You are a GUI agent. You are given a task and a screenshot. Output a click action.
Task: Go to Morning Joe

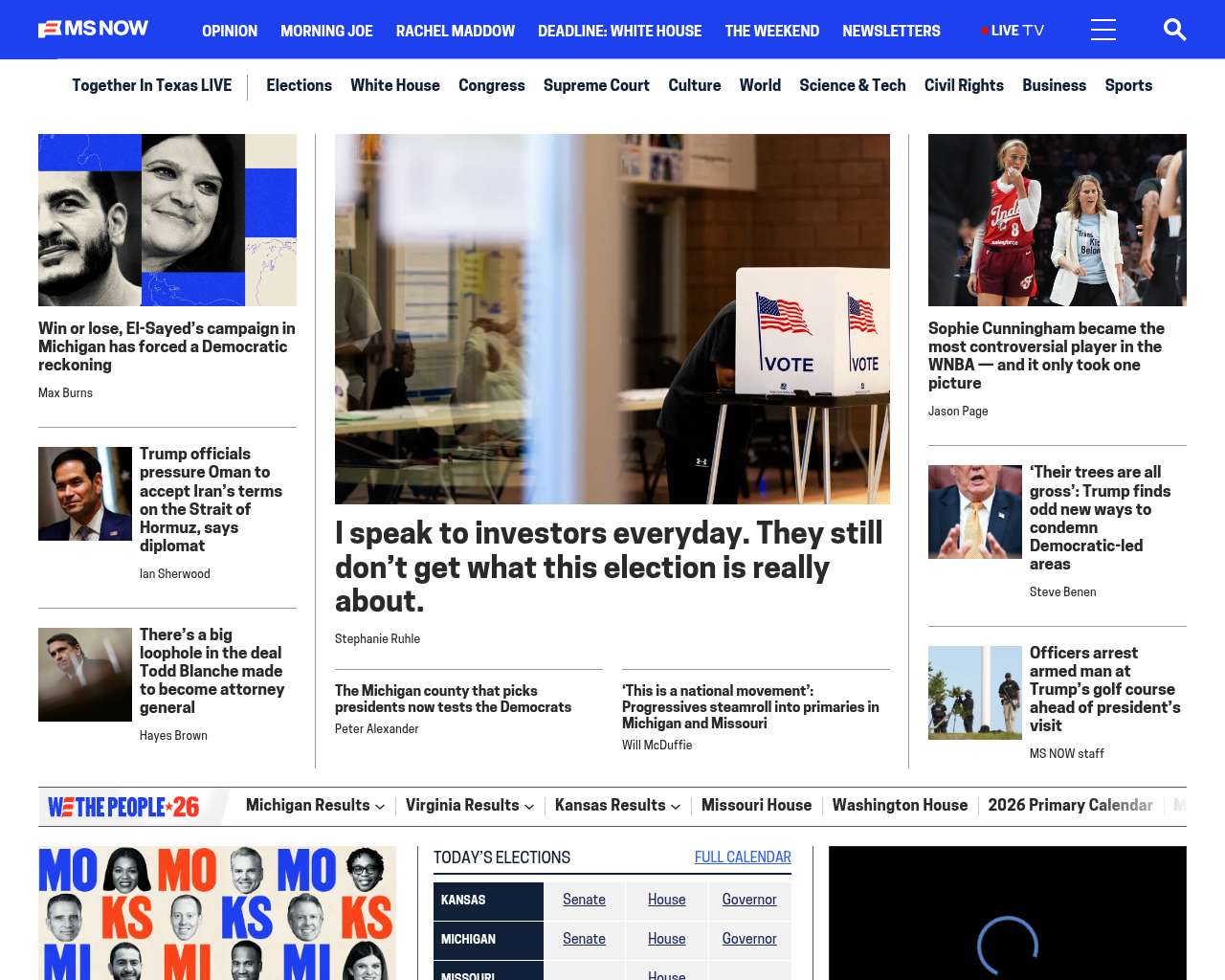(326, 31)
